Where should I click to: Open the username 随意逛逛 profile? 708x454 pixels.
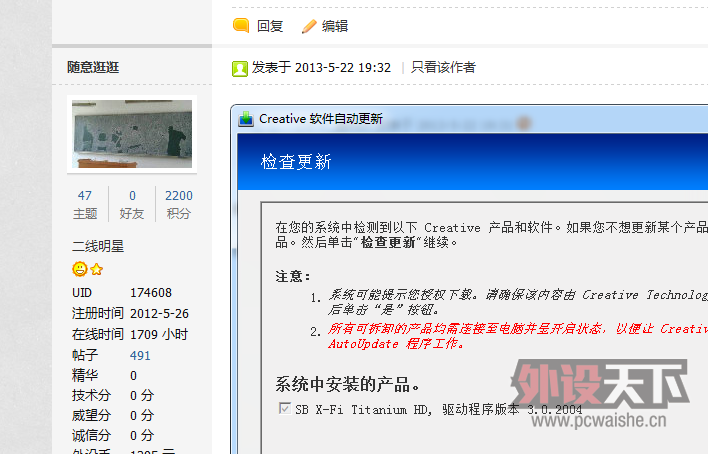93,67
